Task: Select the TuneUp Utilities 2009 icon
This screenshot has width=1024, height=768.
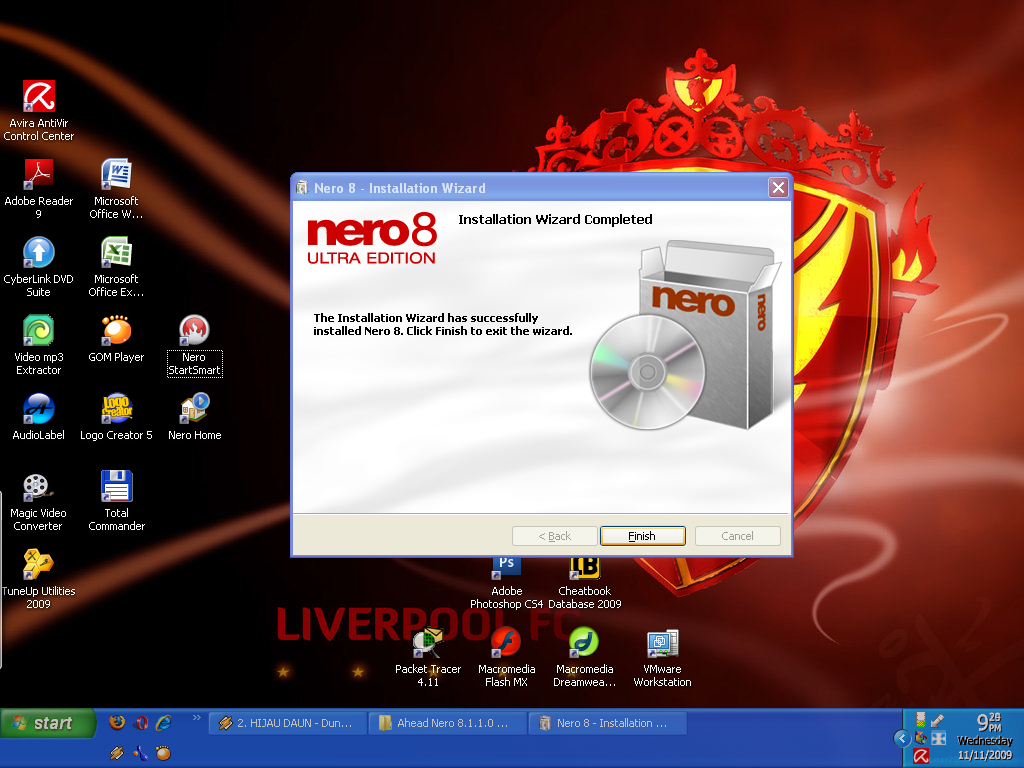Action: click(39, 579)
